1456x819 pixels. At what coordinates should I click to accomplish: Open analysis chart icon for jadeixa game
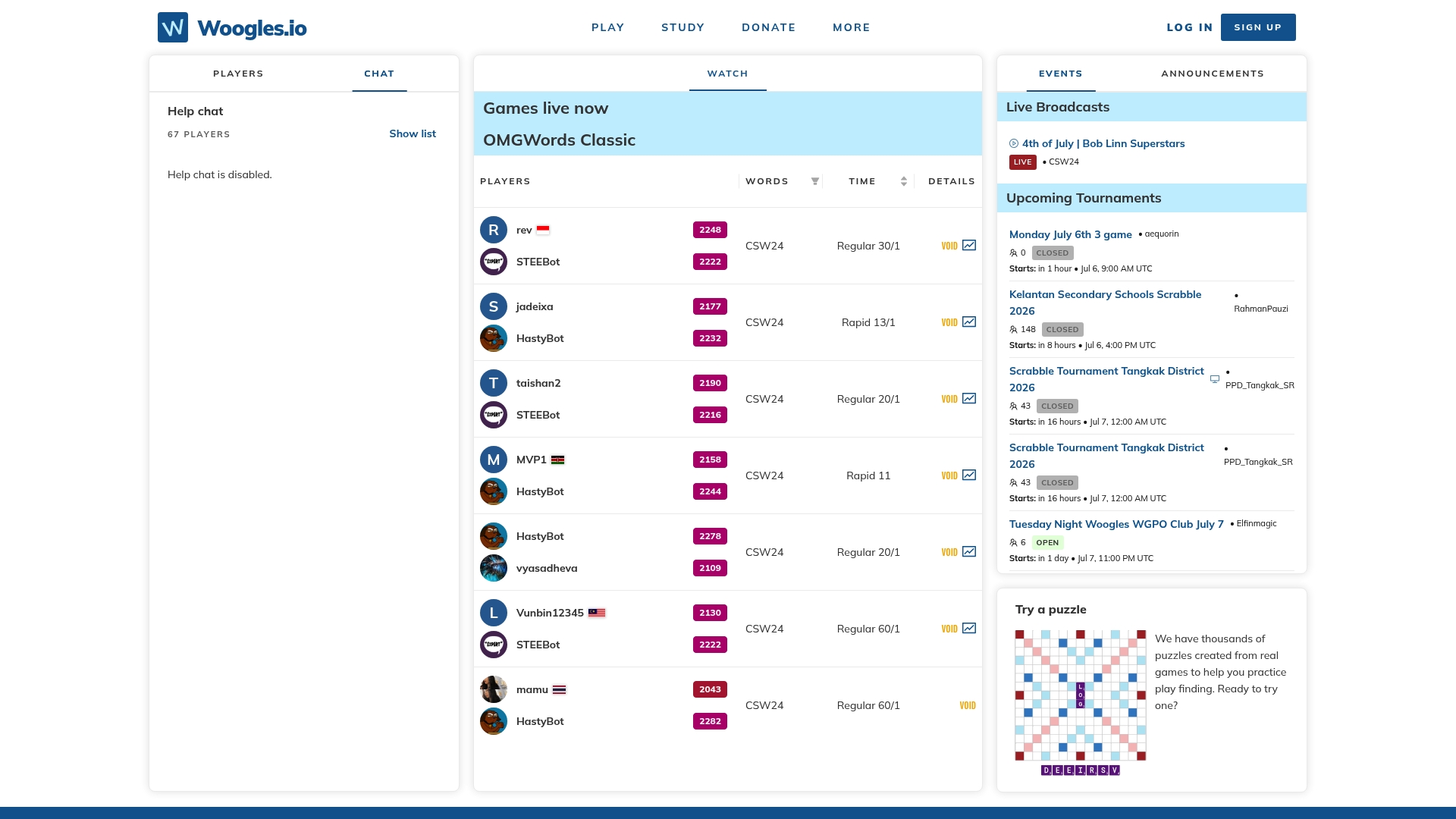coord(969,322)
